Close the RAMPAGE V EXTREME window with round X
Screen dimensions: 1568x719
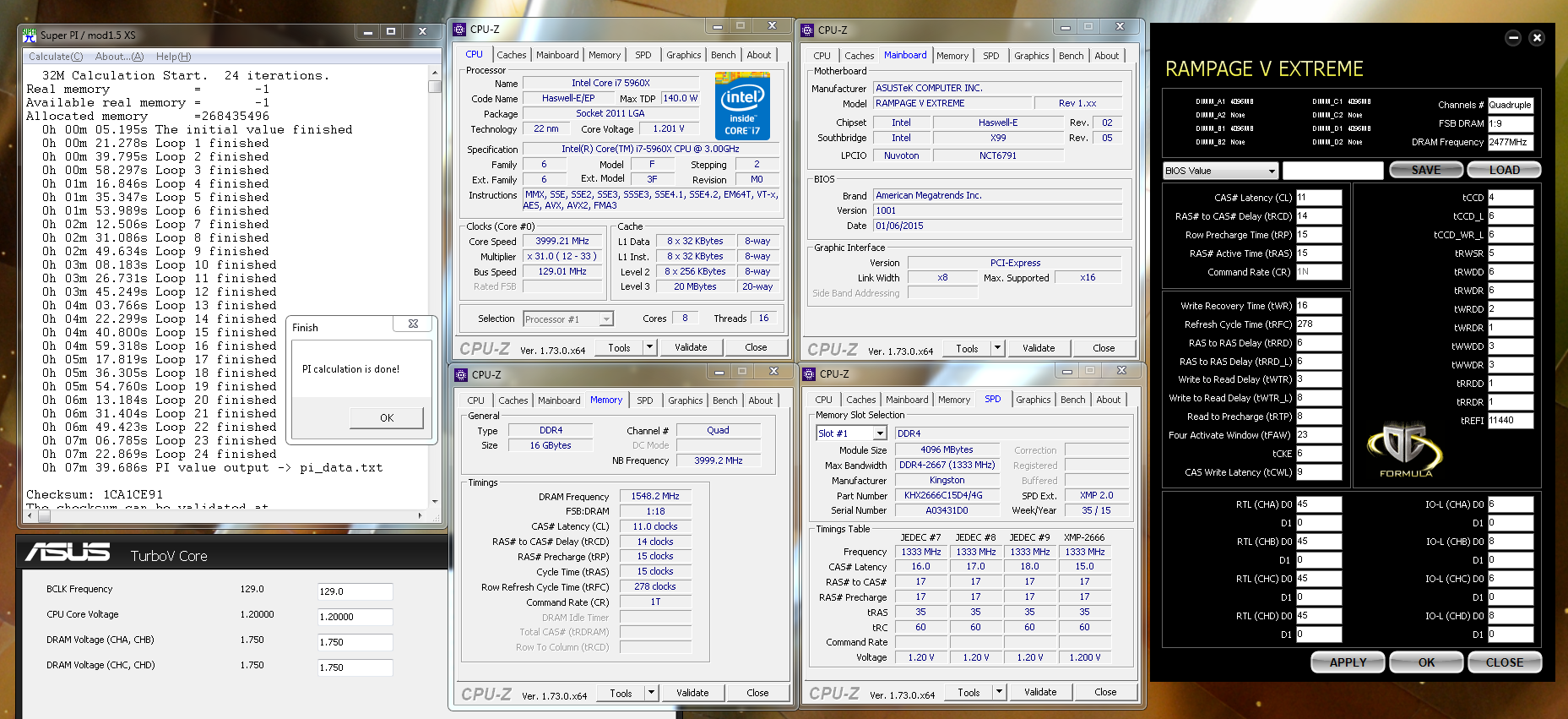tap(1537, 37)
